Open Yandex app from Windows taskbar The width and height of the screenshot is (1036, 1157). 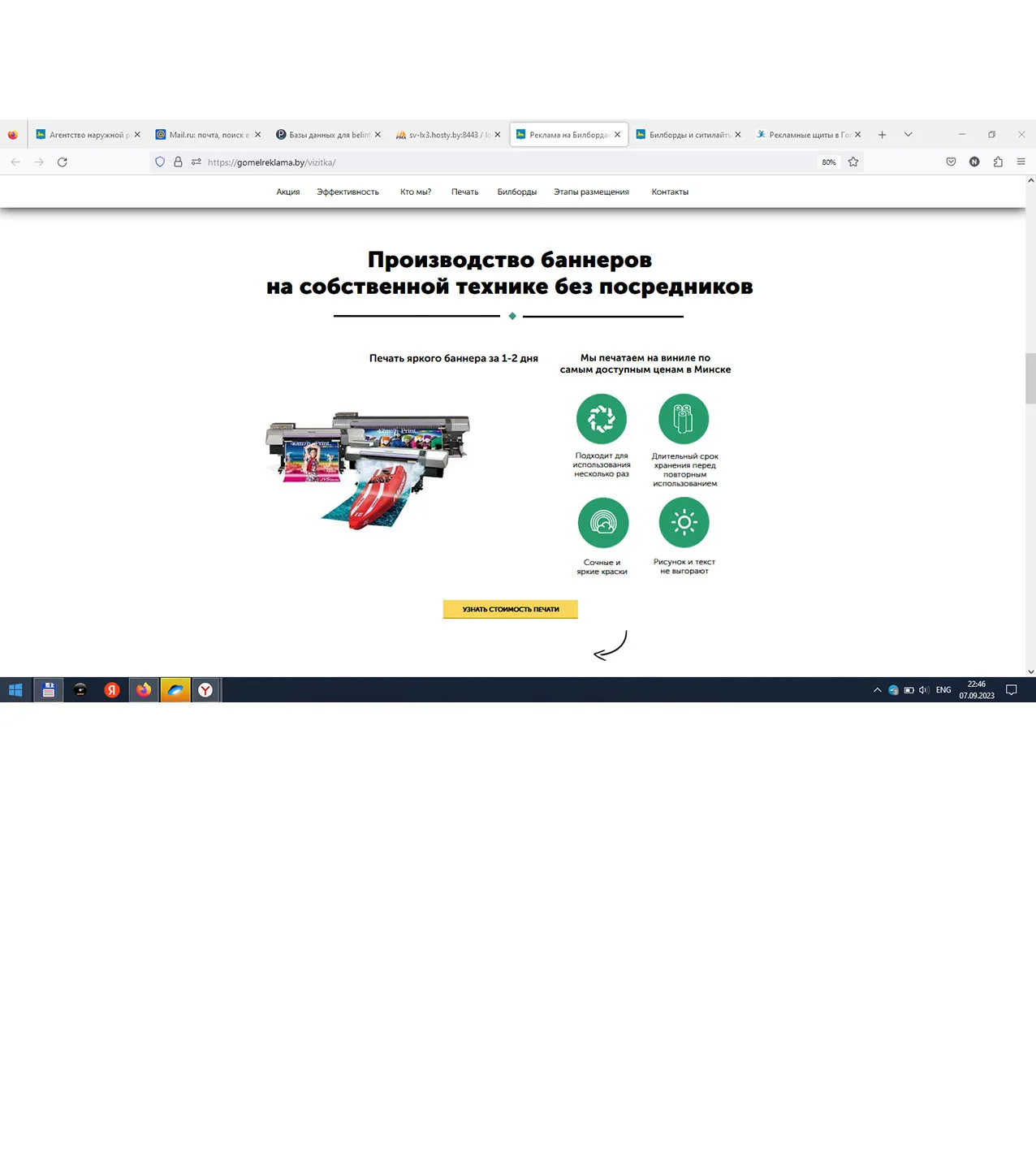(112, 690)
